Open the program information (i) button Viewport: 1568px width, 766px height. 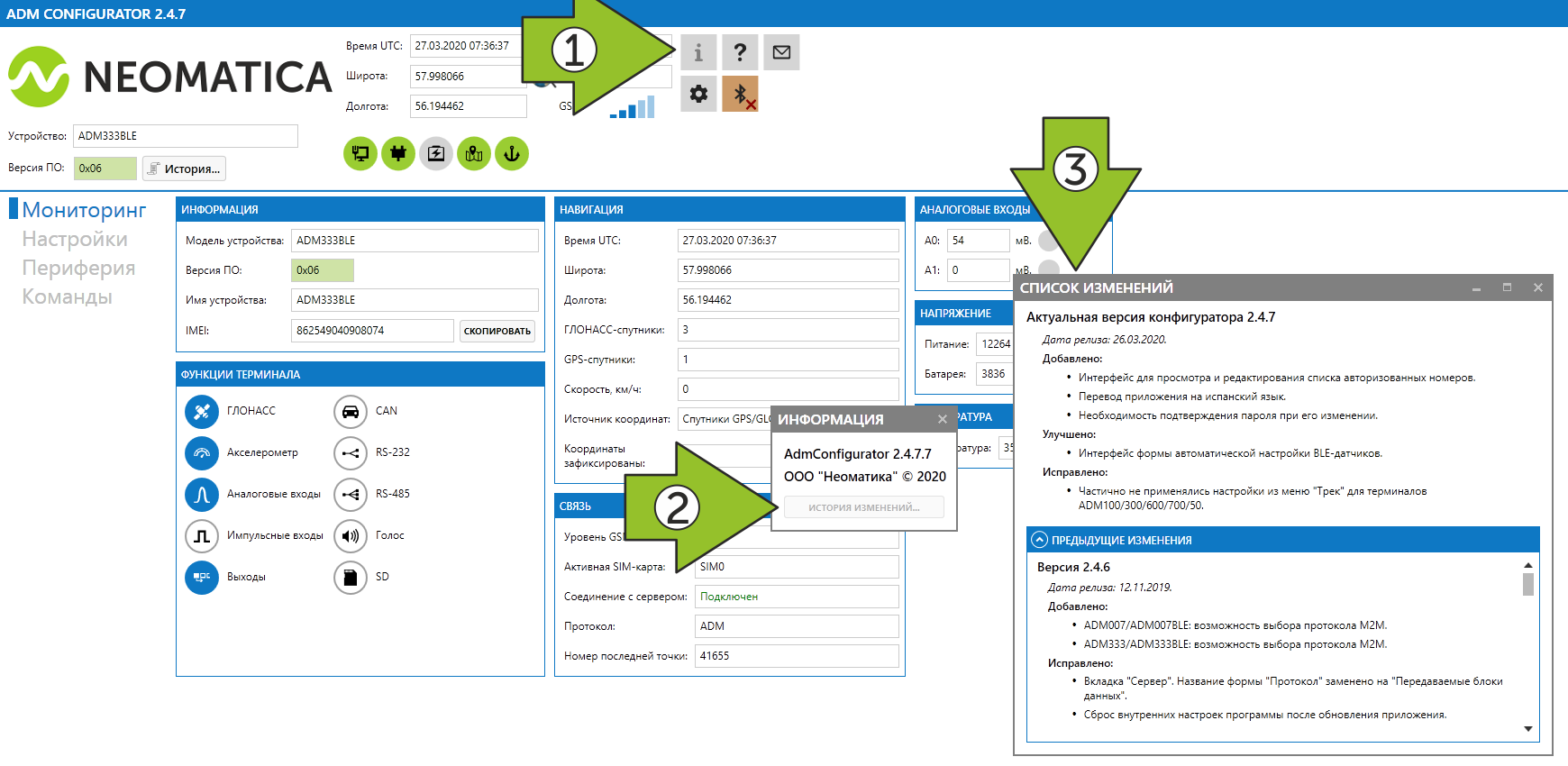click(698, 52)
